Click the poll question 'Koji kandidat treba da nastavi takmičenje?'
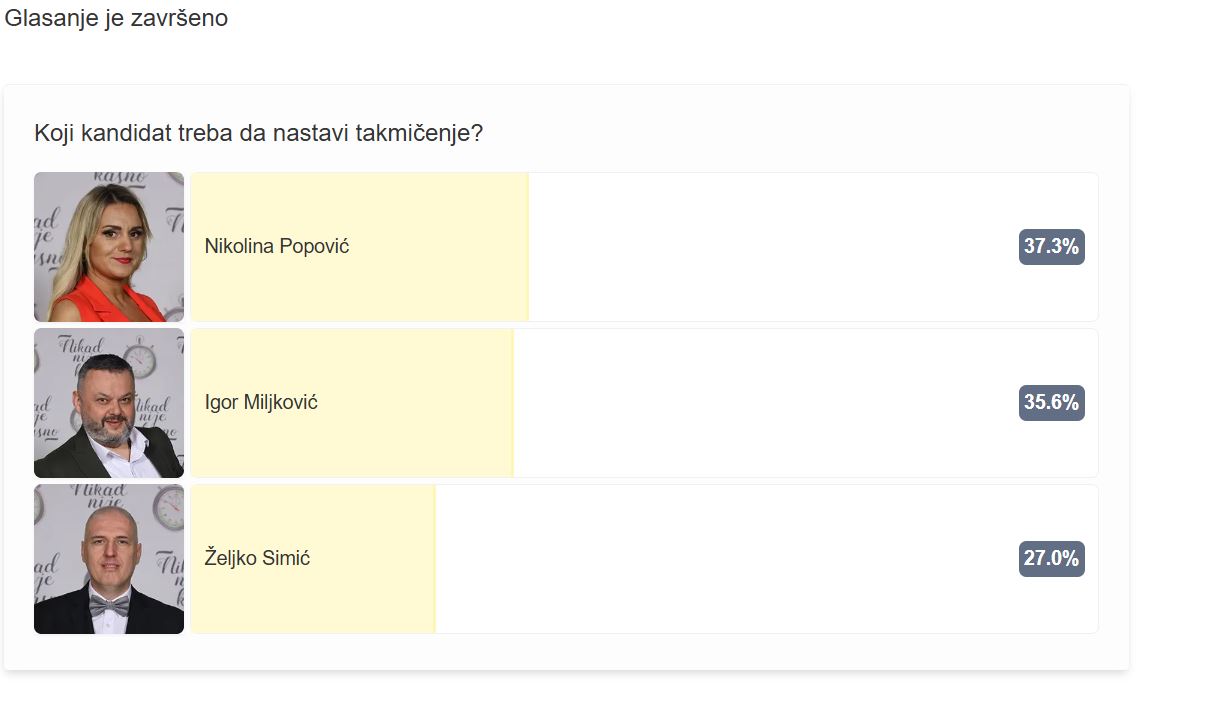1231x717 pixels. [x=259, y=133]
